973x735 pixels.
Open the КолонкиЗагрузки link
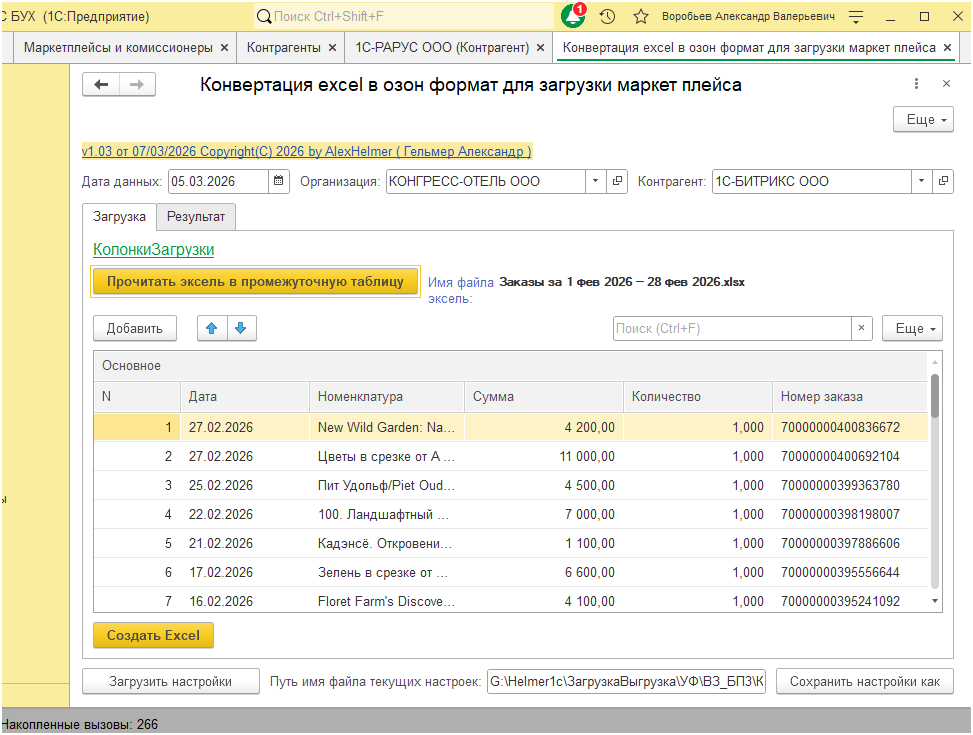[153, 250]
